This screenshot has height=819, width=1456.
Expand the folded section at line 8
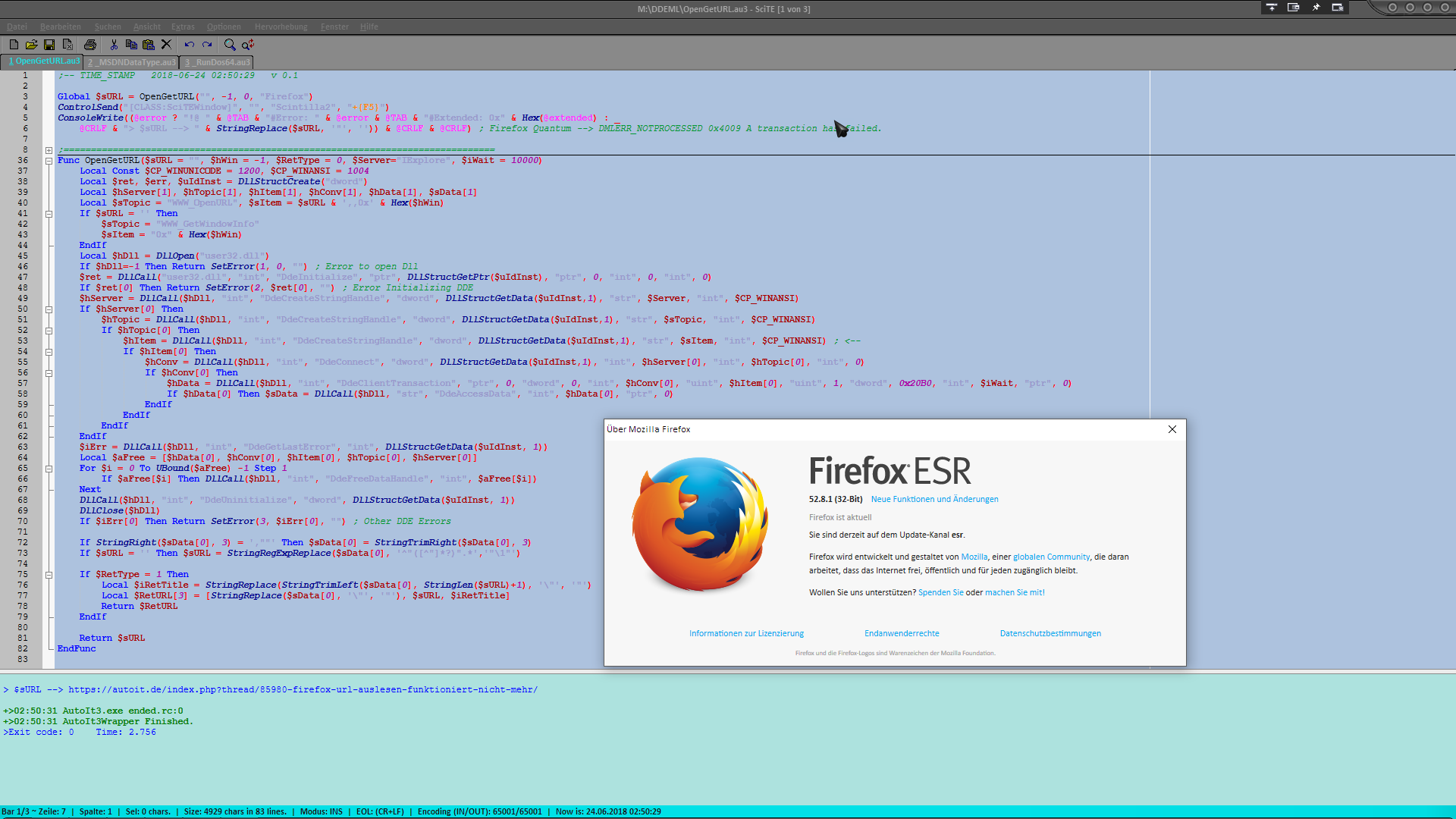tap(49, 150)
